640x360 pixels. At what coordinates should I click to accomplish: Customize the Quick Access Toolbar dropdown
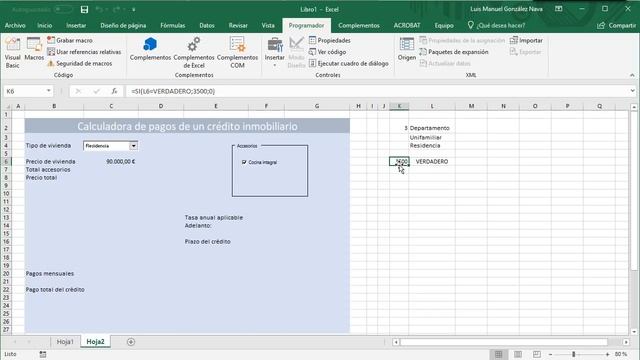pos(134,9)
